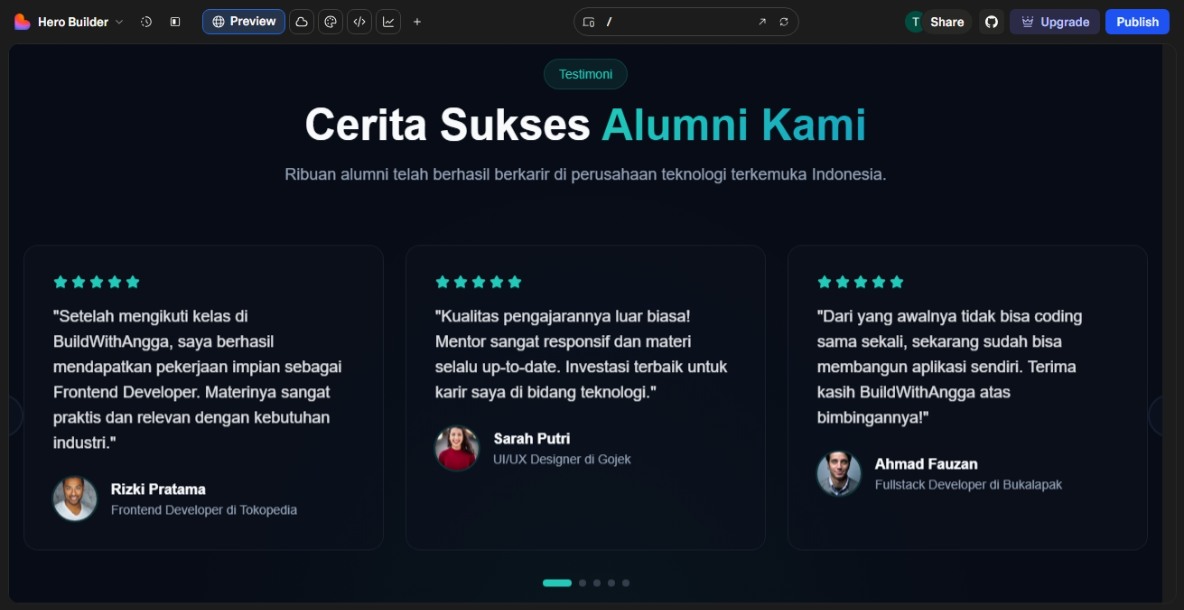1184x610 pixels.
Task: Switch to the code editor icon
Action: [x=359, y=22]
